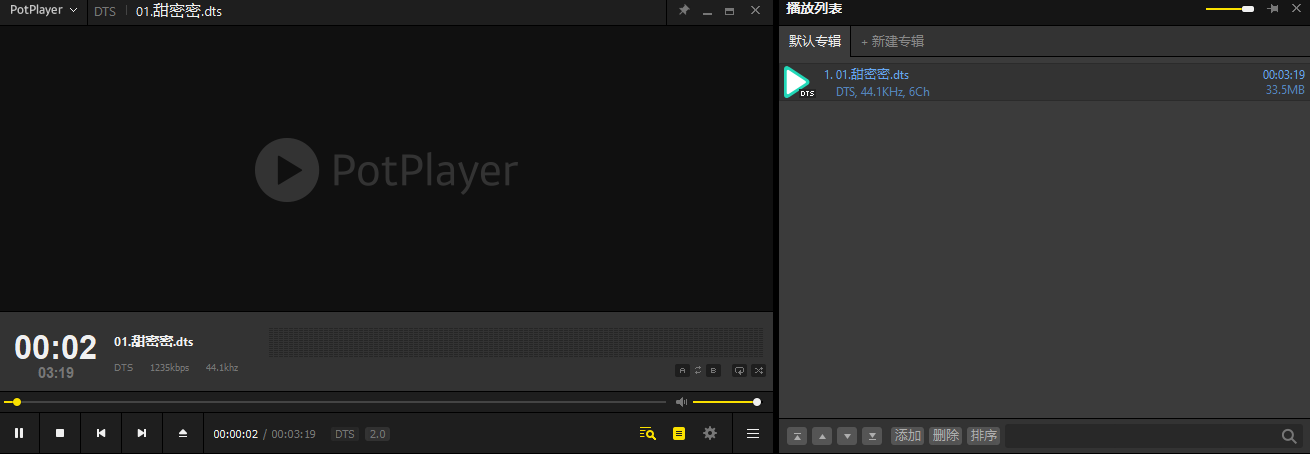This screenshot has height=454, width=1310.
Task: Move playlist item up one position
Action: click(822, 436)
